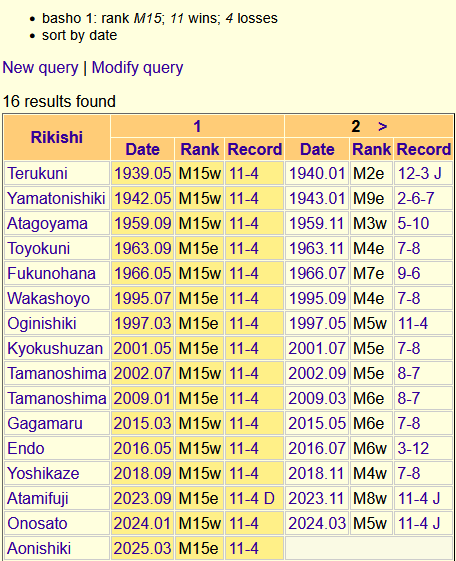This screenshot has height=561, width=456.
Task: Open rikishi Yamatonishiki's profile
Action: [56, 199]
